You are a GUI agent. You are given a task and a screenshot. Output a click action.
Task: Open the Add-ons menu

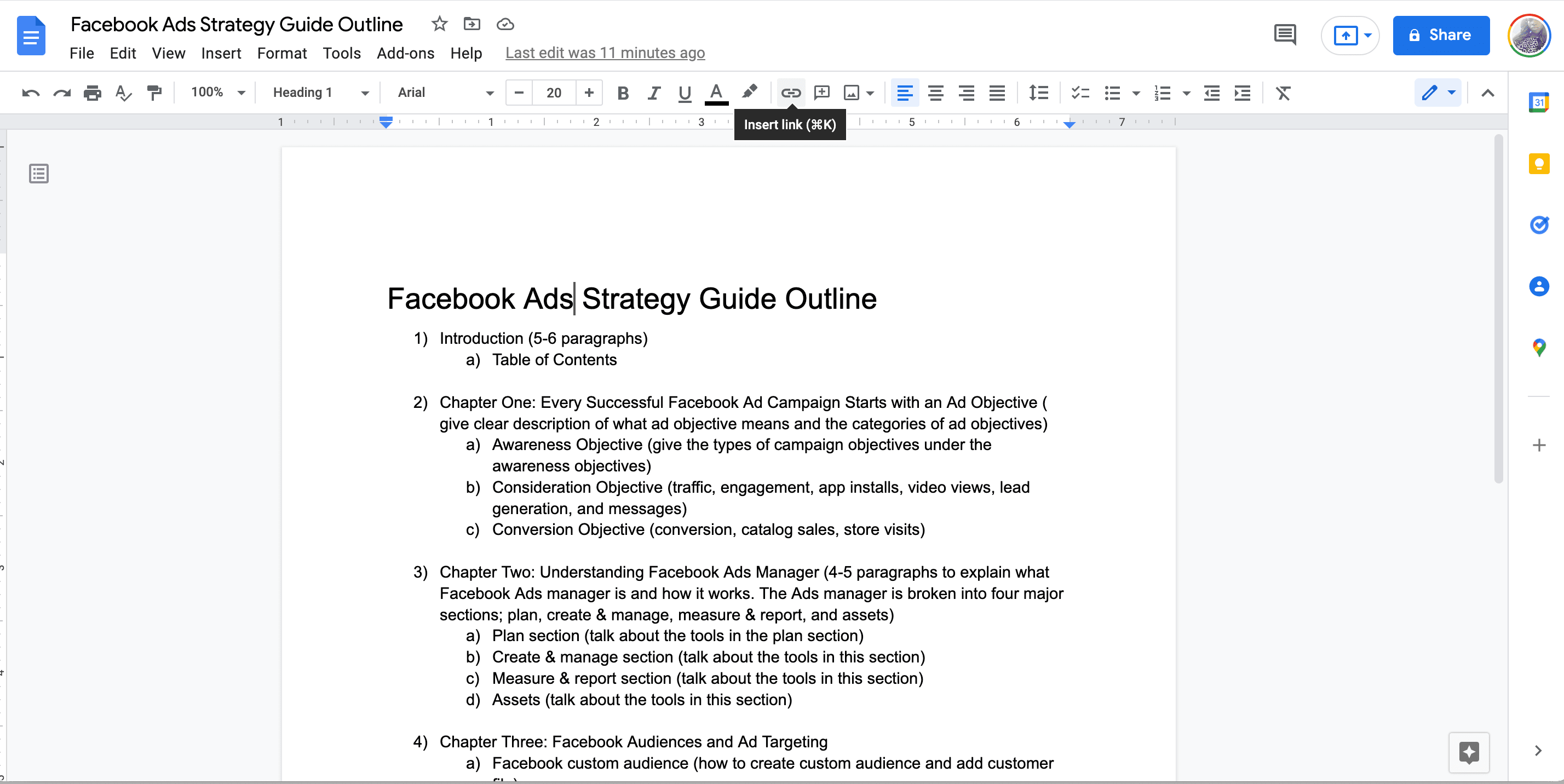(406, 54)
